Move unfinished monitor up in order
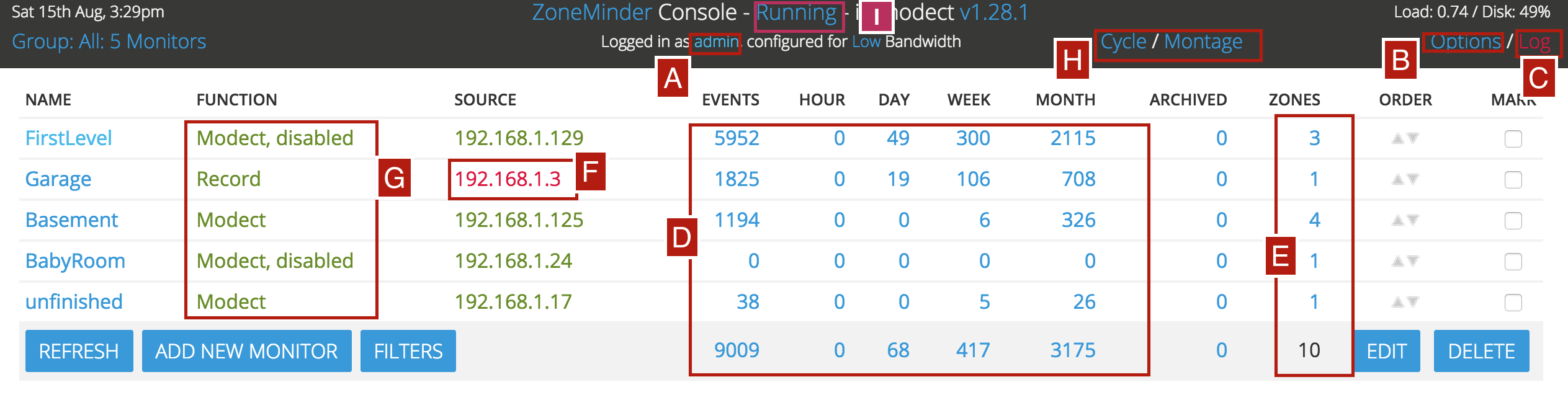The height and width of the screenshot is (395, 1568). click(1398, 302)
